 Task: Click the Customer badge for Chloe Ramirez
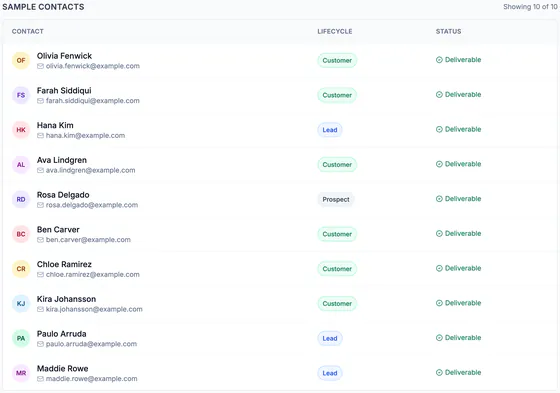click(x=337, y=269)
